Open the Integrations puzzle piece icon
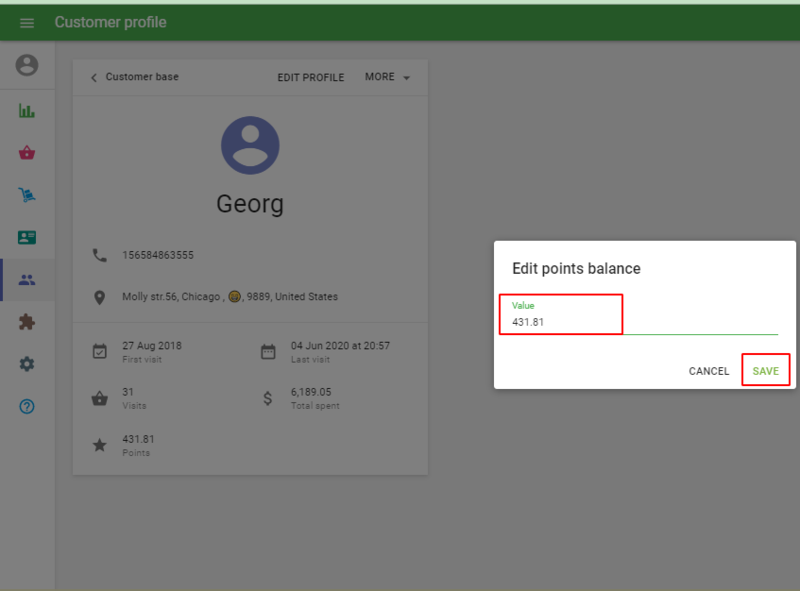 click(27, 322)
